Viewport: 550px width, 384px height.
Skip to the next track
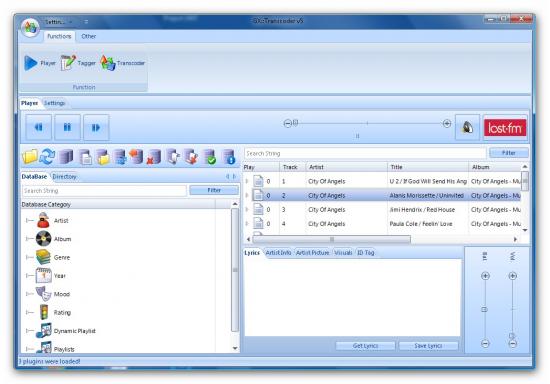point(96,127)
